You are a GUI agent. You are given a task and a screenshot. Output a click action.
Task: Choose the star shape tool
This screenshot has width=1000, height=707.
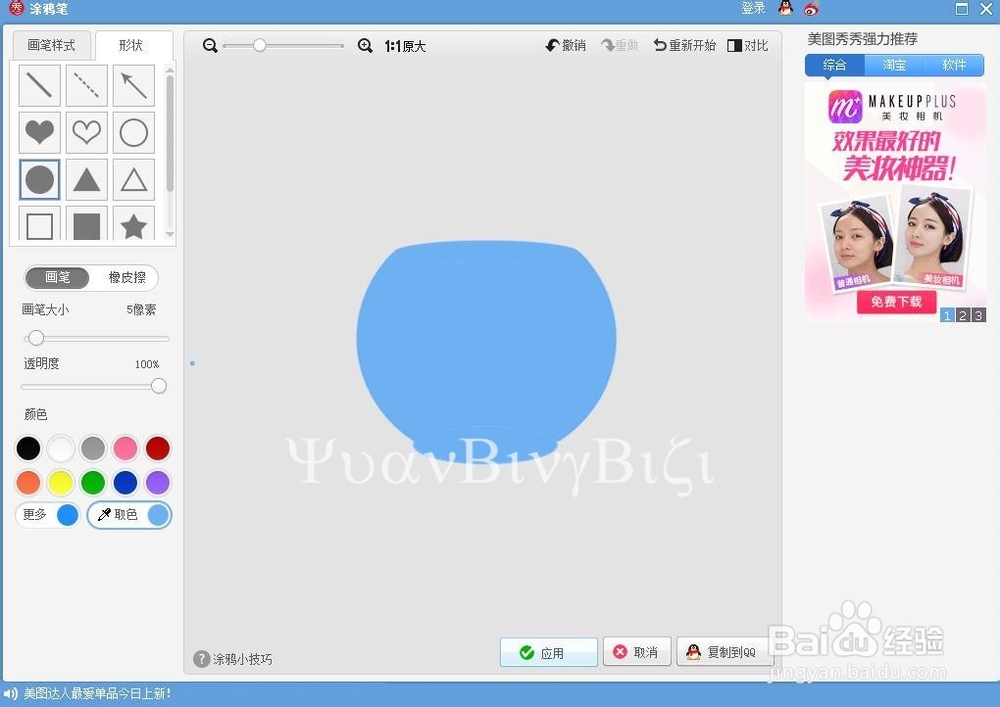point(133,226)
